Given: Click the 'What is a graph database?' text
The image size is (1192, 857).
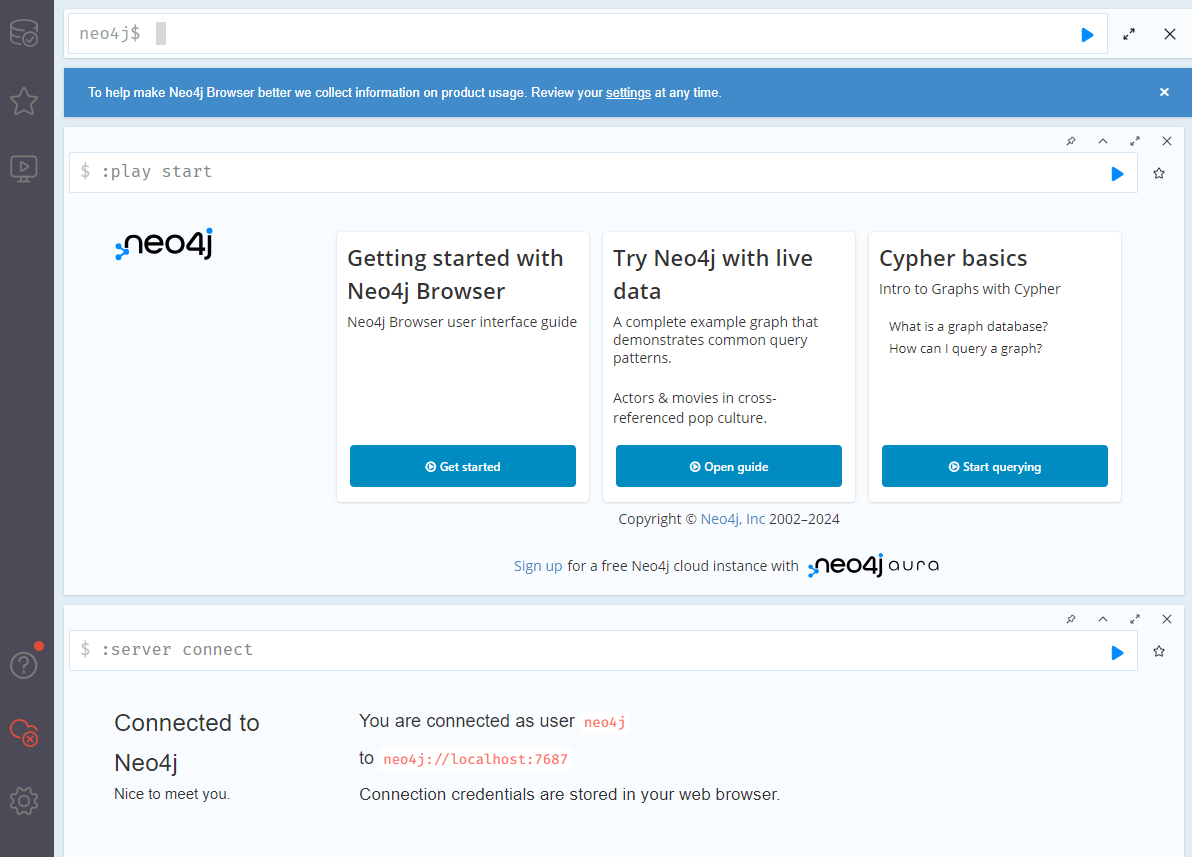Looking at the screenshot, I should pos(968,326).
